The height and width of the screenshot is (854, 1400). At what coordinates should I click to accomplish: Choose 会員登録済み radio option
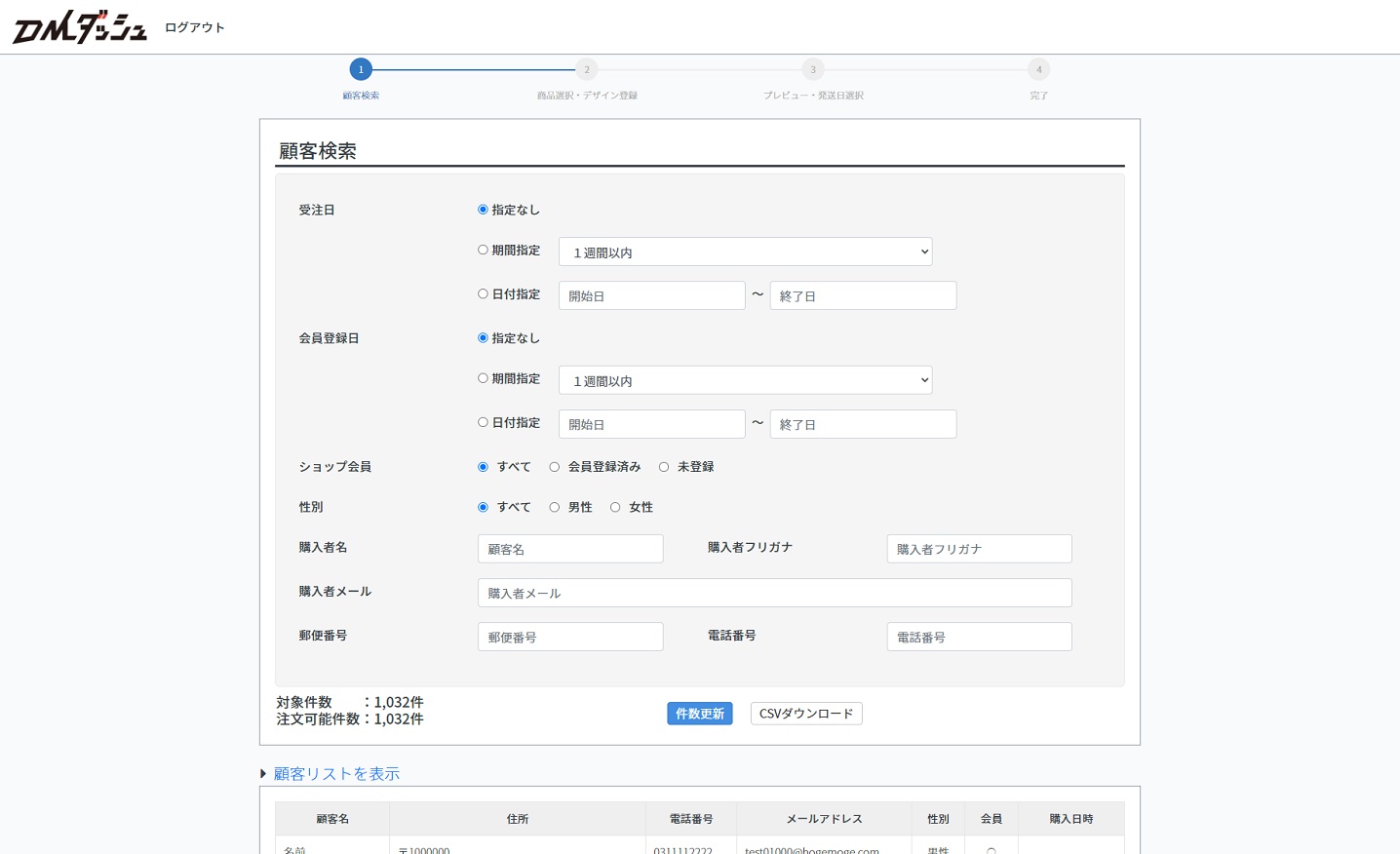555,467
